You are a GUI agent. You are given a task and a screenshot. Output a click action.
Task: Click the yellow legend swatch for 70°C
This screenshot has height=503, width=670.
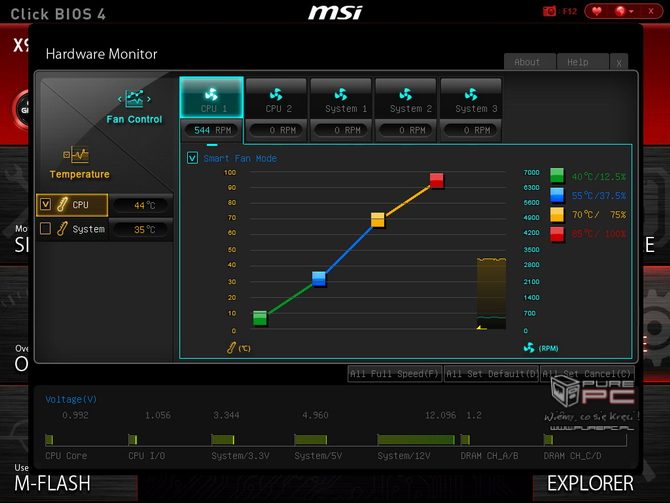point(557,215)
